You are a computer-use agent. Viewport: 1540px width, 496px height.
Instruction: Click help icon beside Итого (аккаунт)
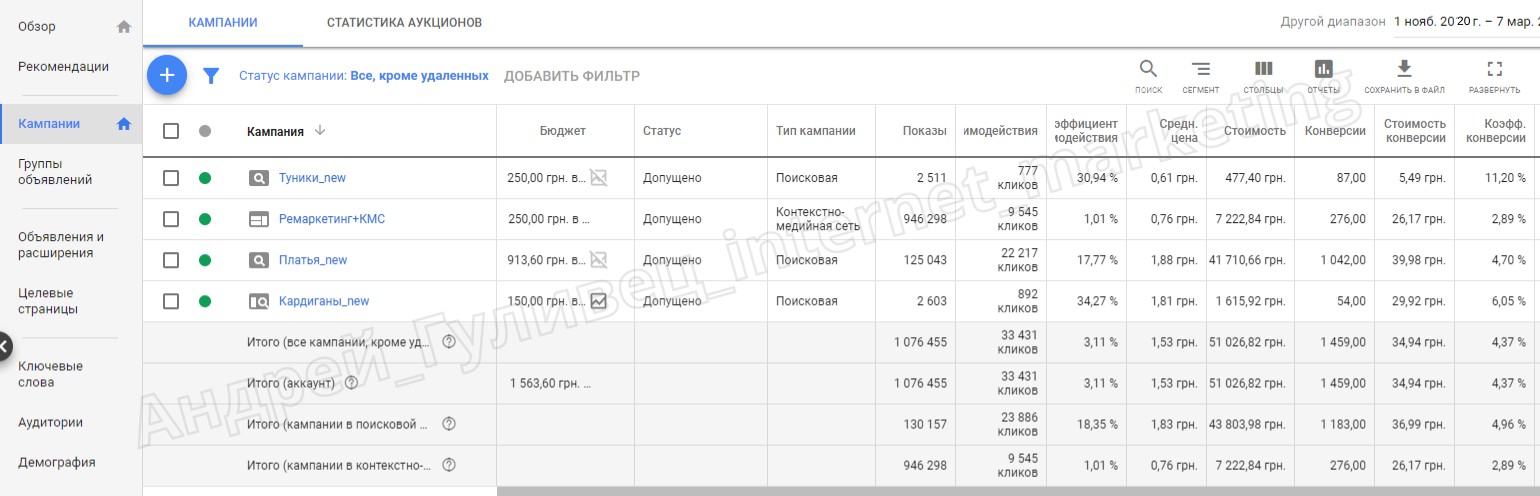coord(351,383)
